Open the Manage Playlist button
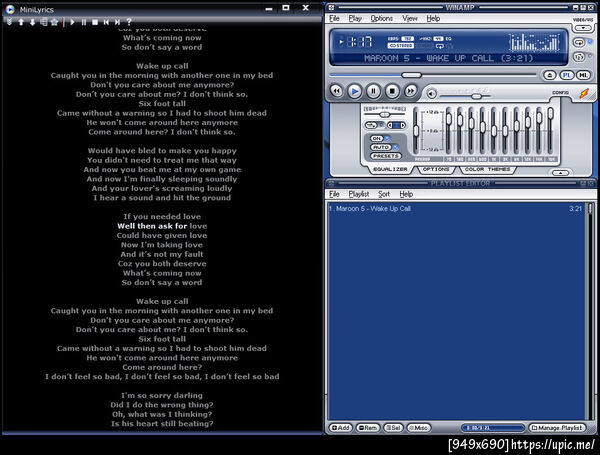This screenshot has height=455, width=600. click(x=557, y=428)
